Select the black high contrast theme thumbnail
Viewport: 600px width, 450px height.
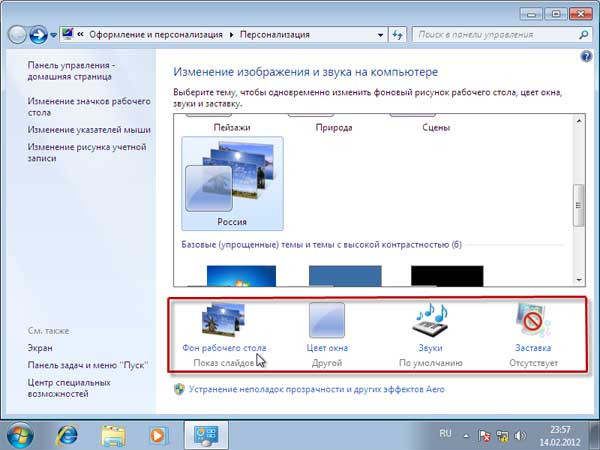(x=447, y=276)
